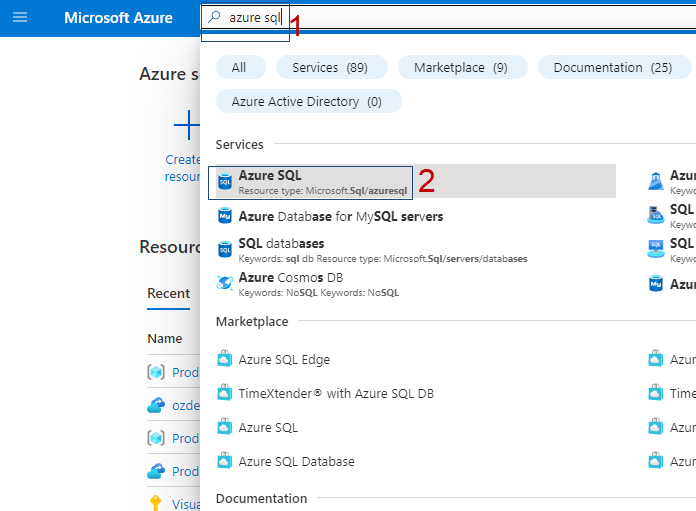The width and height of the screenshot is (696, 511).
Task: Click the Documentation section heading
Action: click(x=261, y=498)
